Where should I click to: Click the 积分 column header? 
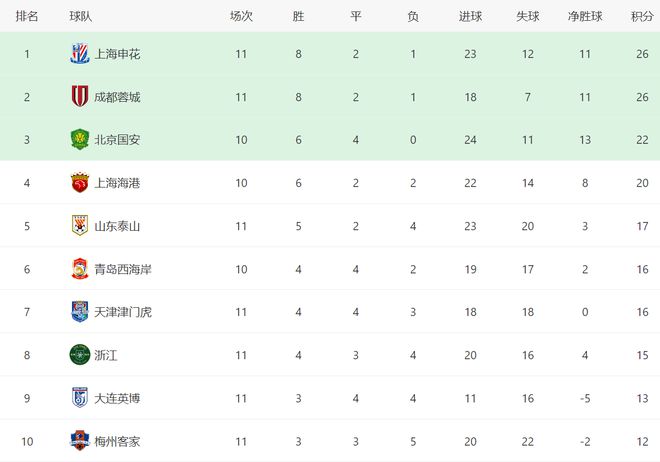click(x=643, y=16)
